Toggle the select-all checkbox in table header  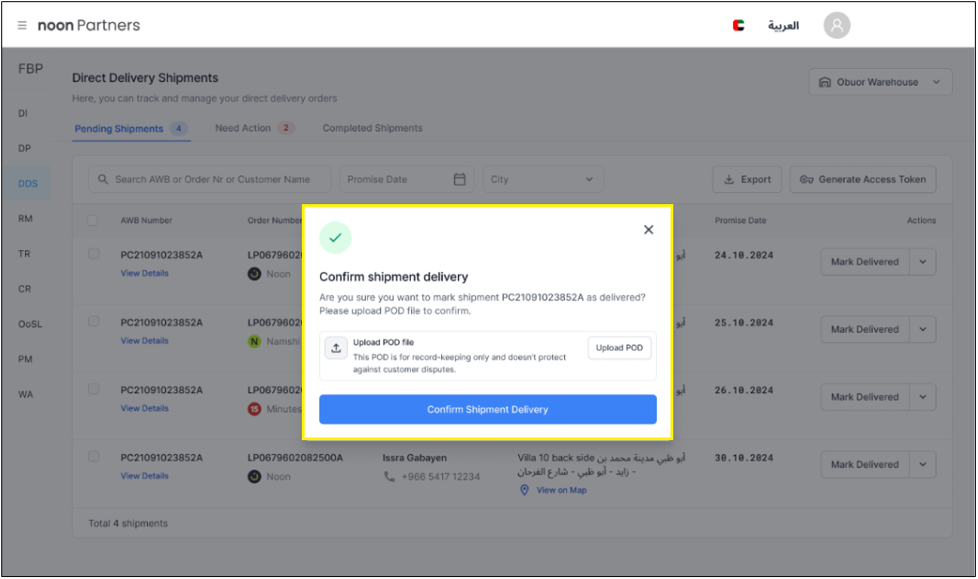tap(93, 220)
